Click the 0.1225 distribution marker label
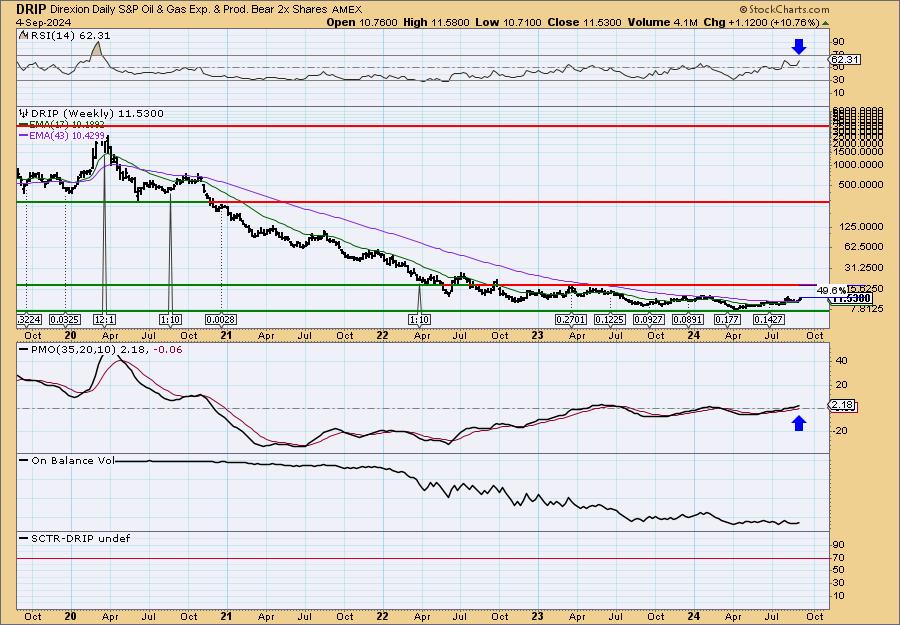The height and width of the screenshot is (625, 900). (x=610, y=319)
